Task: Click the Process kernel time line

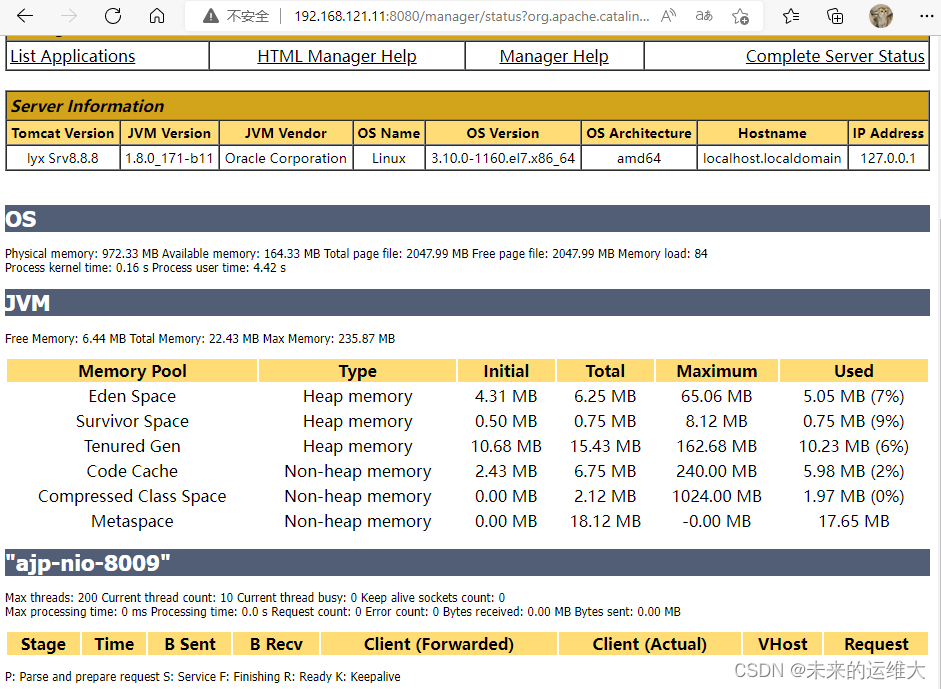Action: click(x=145, y=268)
